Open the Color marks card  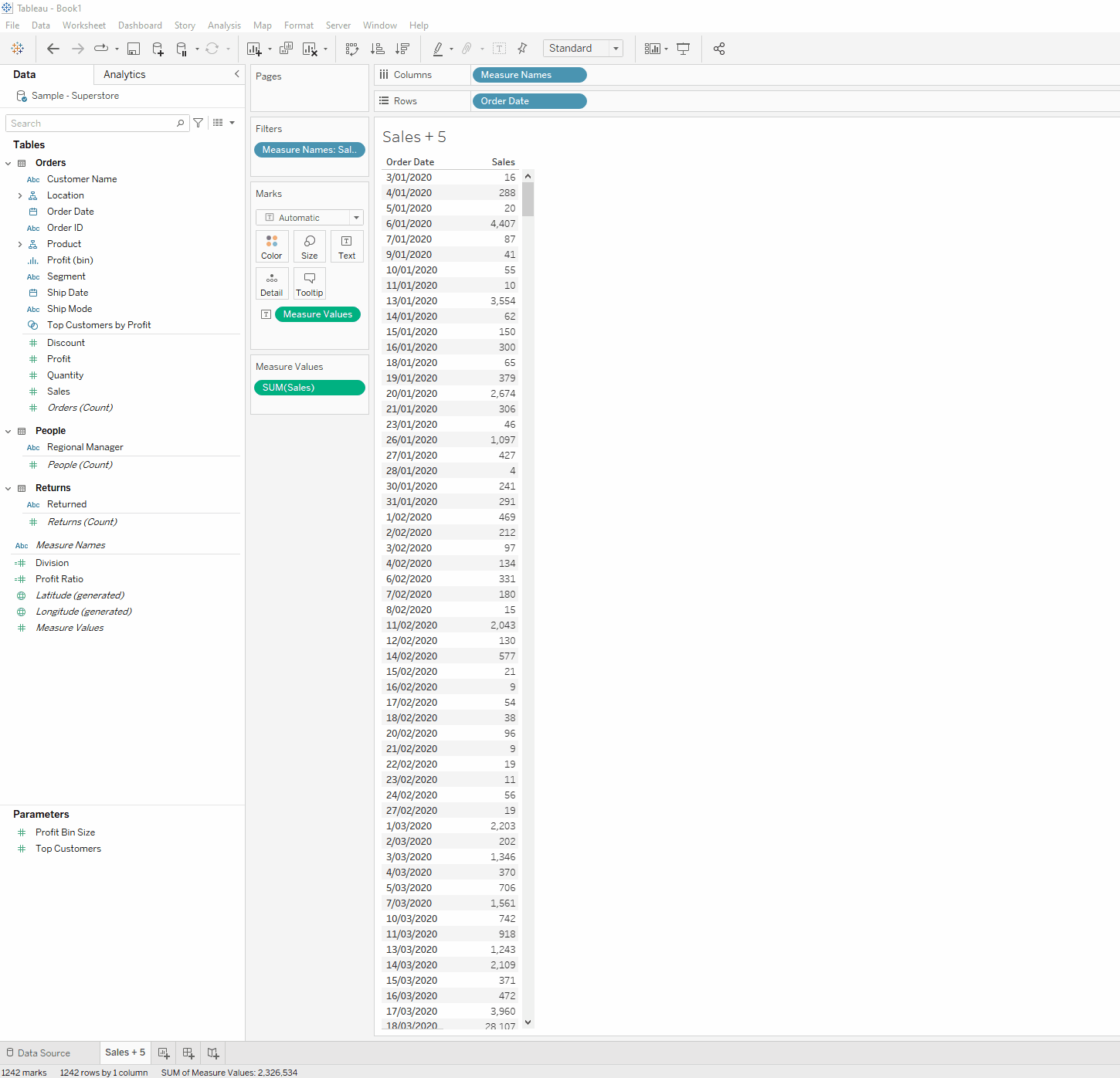pos(272,246)
